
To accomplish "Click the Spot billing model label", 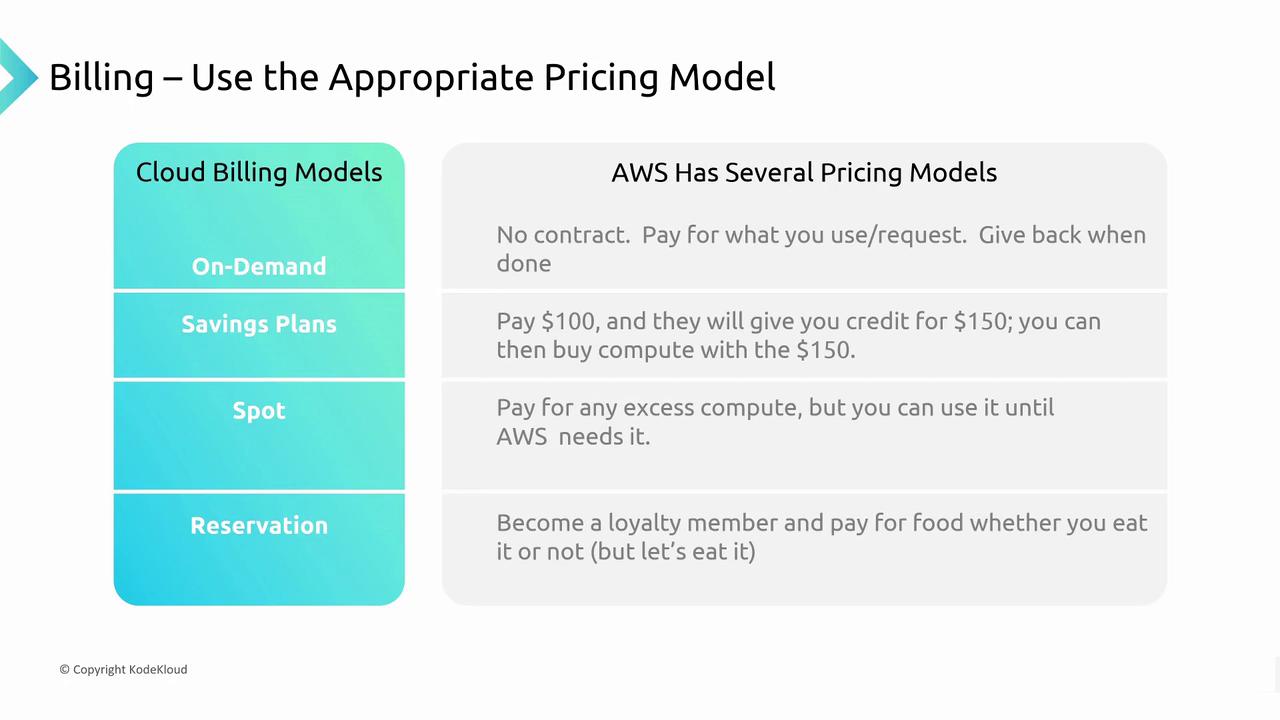I will pos(259,411).
